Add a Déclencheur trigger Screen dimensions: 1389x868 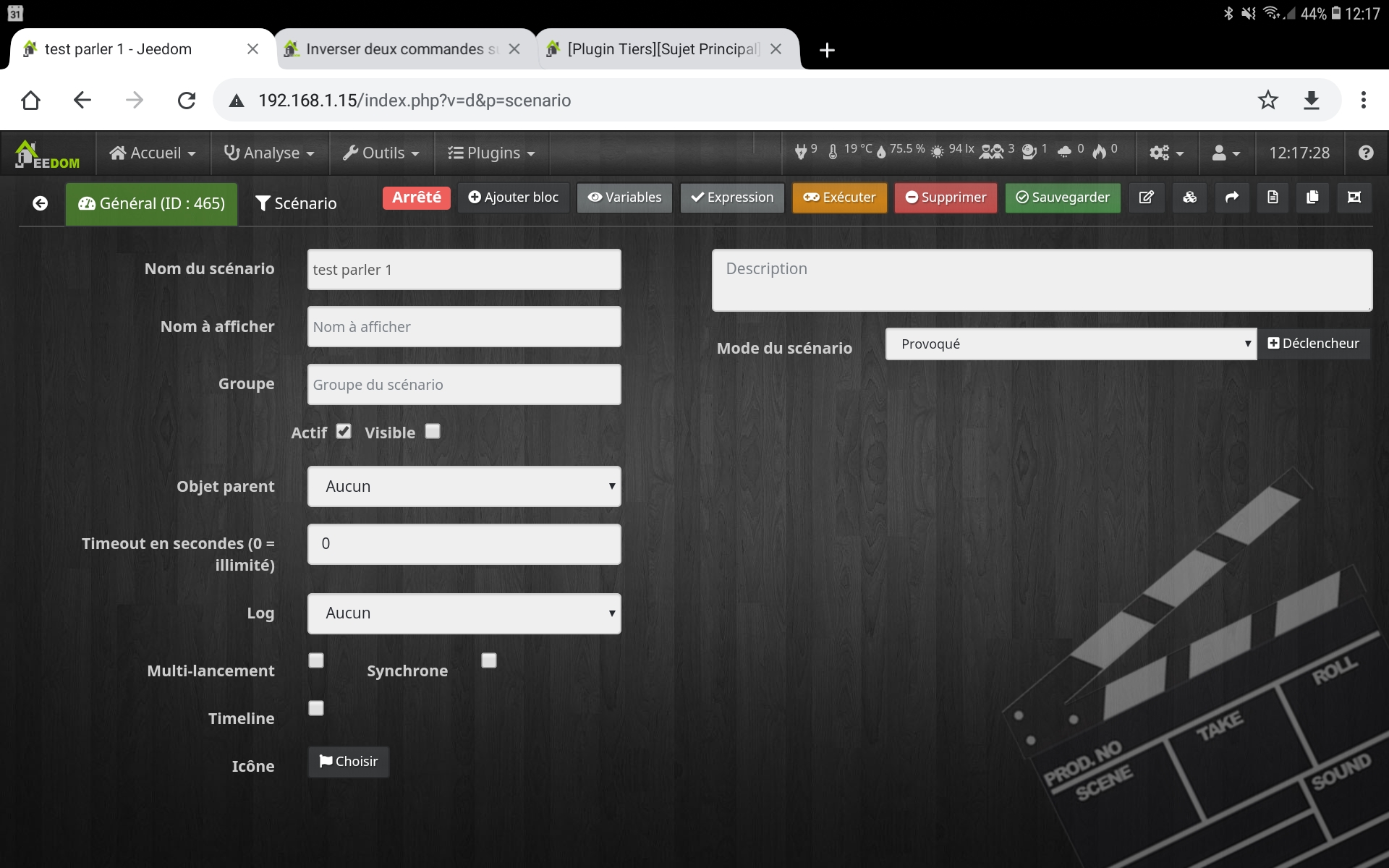pos(1314,344)
